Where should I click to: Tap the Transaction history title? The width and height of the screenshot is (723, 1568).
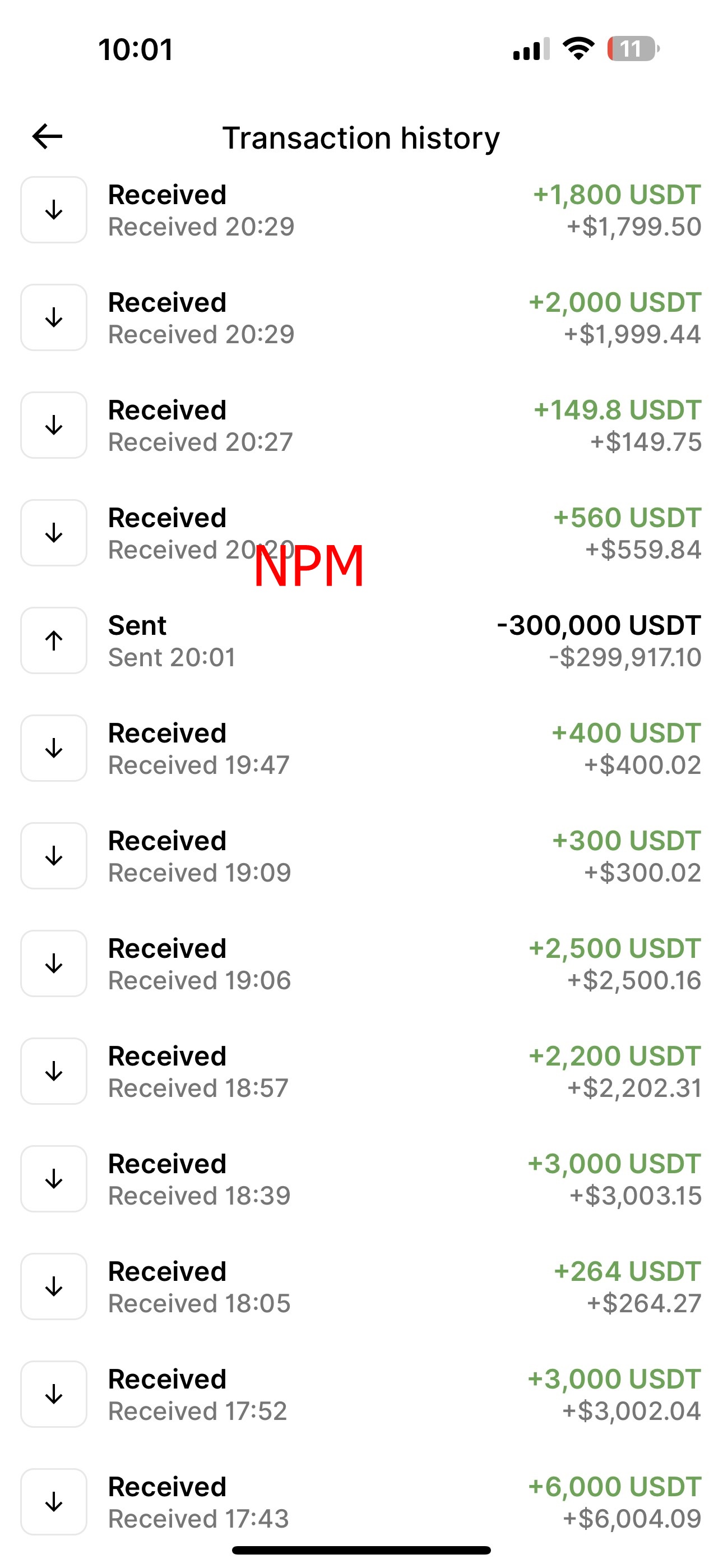pos(361,137)
